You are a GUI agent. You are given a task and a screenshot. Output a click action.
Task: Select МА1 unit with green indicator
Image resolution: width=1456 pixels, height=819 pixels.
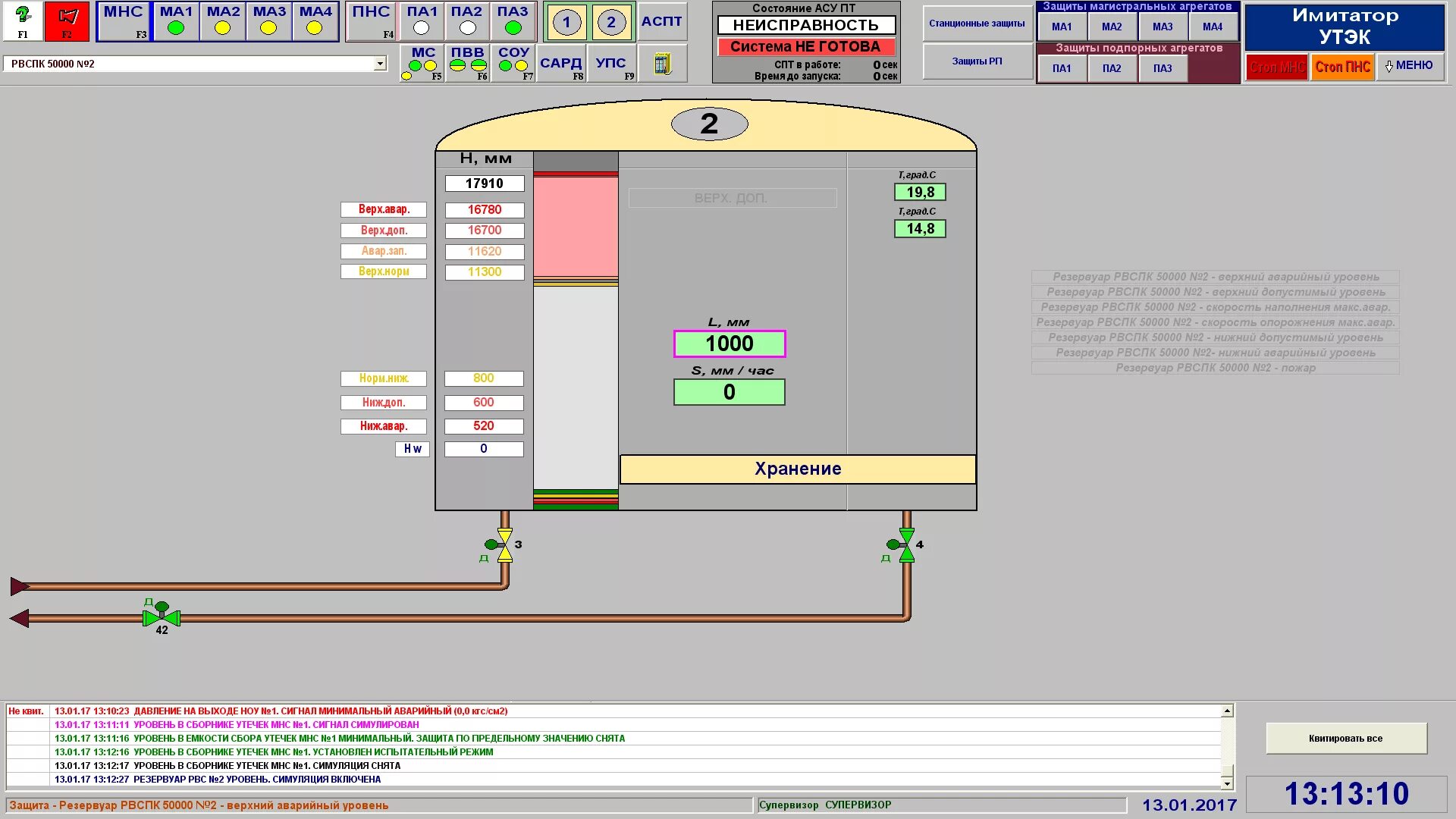click(176, 21)
